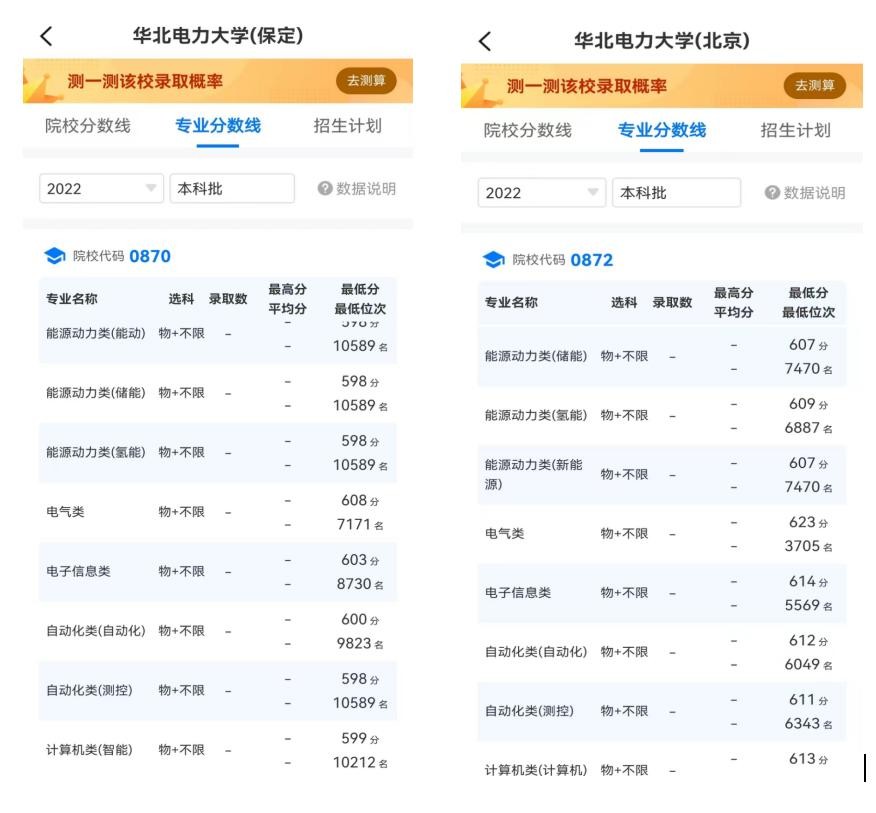
Task: Go back from 华北电力大学(北京) page
Action: coord(485,41)
